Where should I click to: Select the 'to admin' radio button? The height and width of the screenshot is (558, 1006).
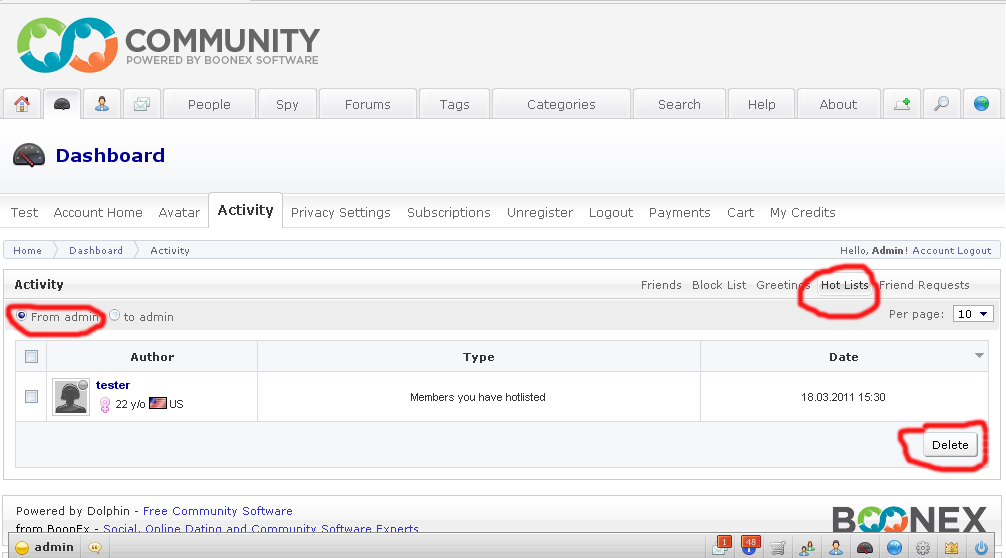click(115, 316)
